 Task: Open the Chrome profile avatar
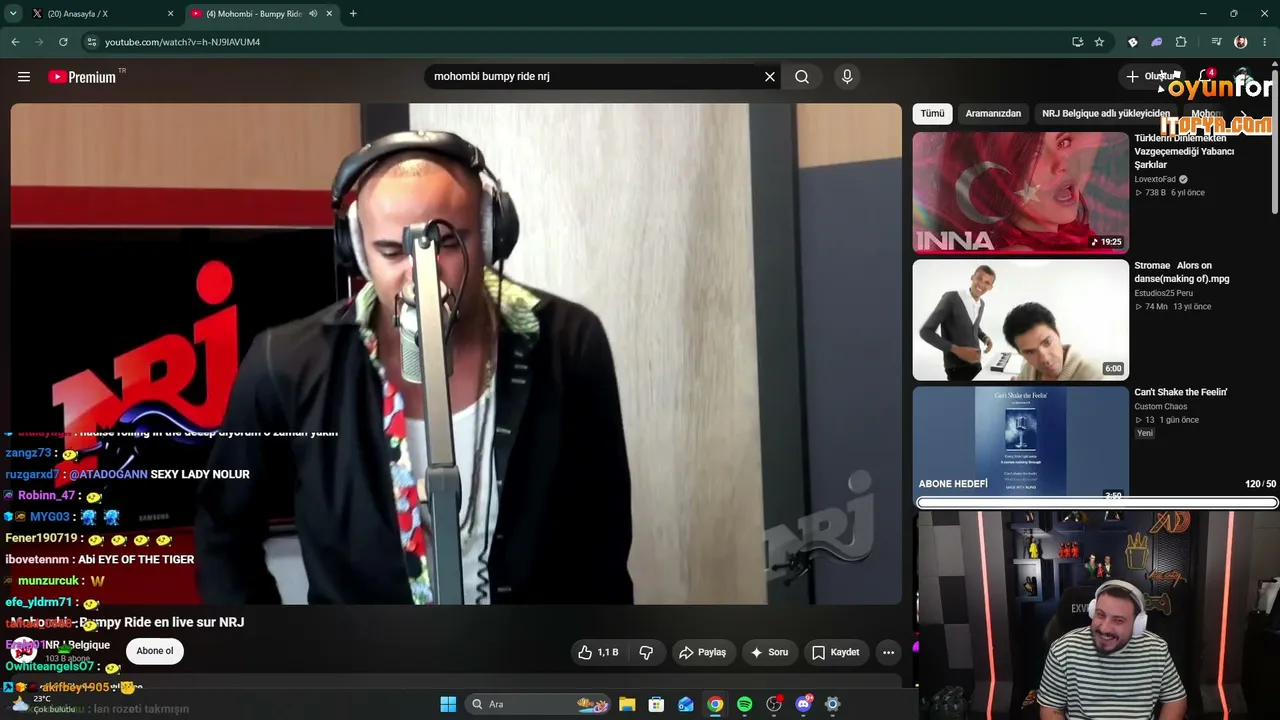tap(1241, 42)
